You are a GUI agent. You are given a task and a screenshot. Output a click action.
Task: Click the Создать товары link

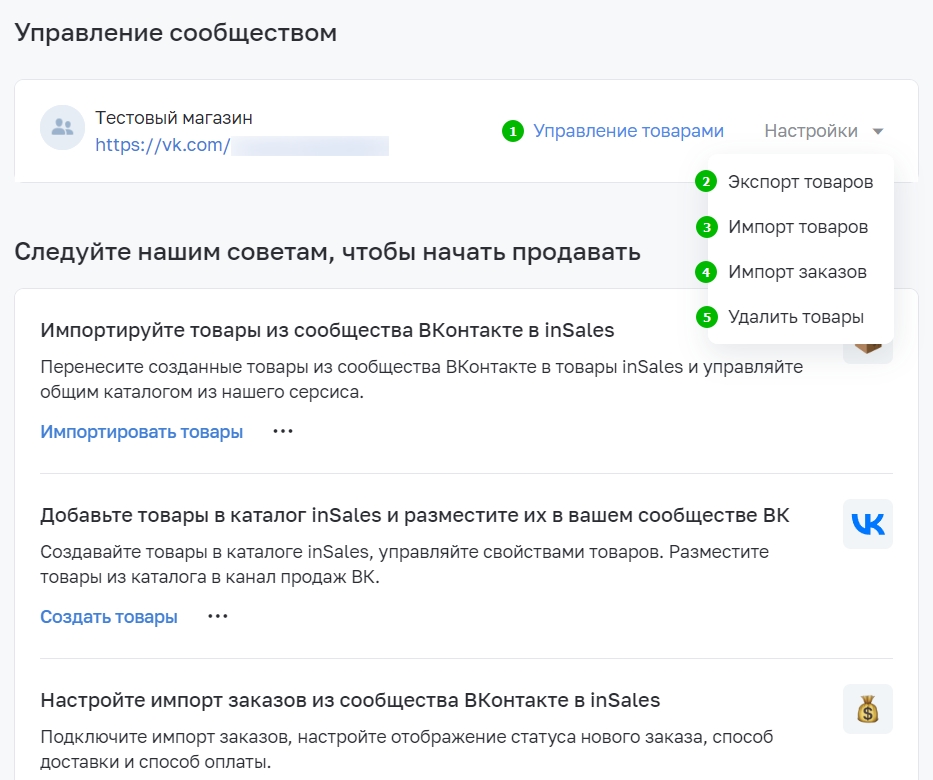pyautogui.click(x=109, y=616)
